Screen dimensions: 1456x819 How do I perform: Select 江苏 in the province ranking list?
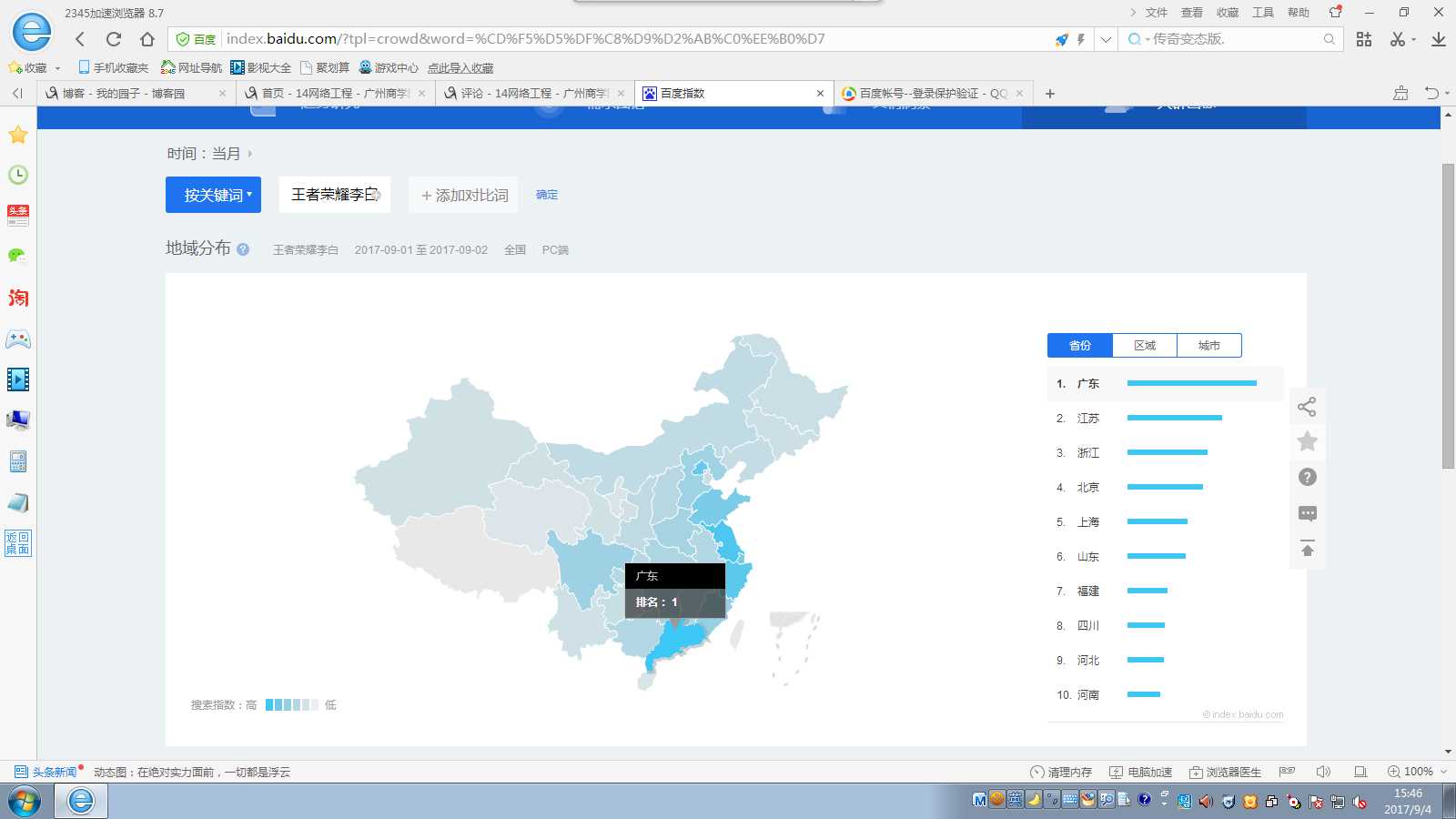[1165, 419]
